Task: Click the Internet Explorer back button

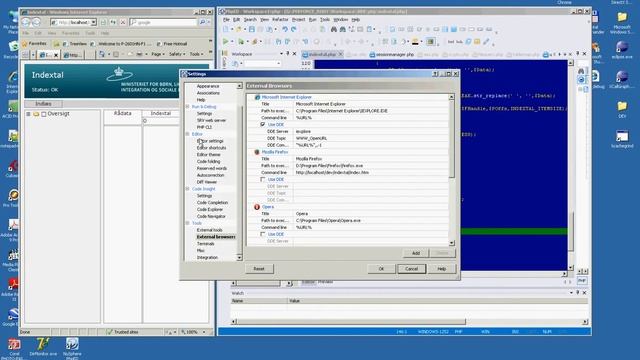Action: (27, 22)
